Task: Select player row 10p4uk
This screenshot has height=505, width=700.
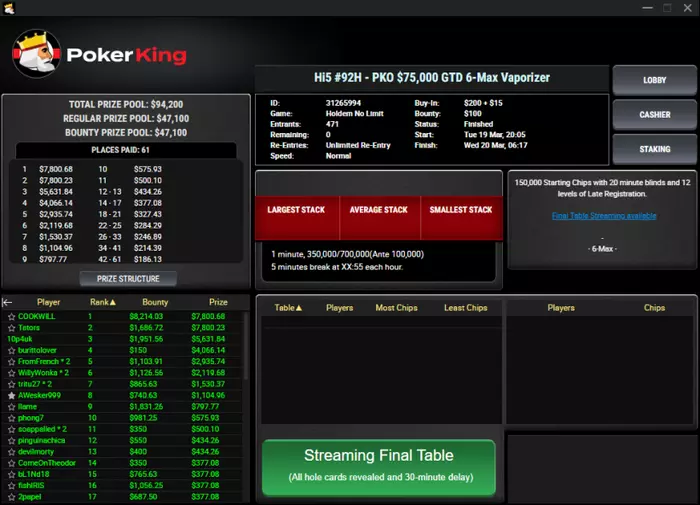Action: pyautogui.click(x=123, y=339)
